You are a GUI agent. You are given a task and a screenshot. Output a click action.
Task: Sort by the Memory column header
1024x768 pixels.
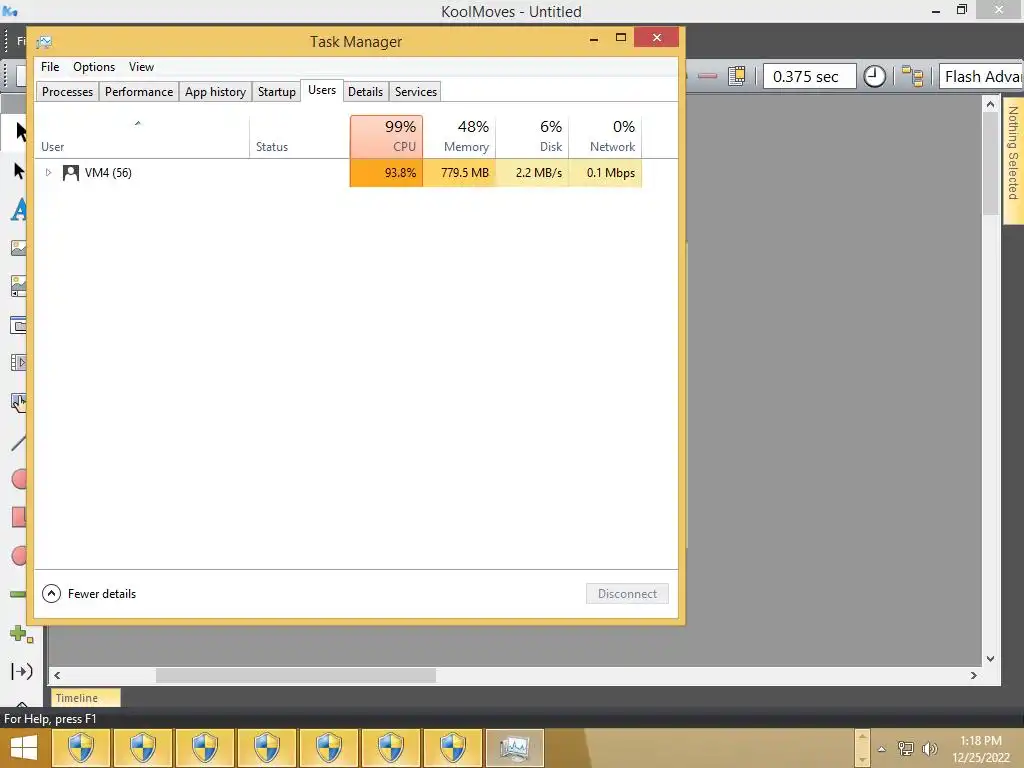[459, 137]
